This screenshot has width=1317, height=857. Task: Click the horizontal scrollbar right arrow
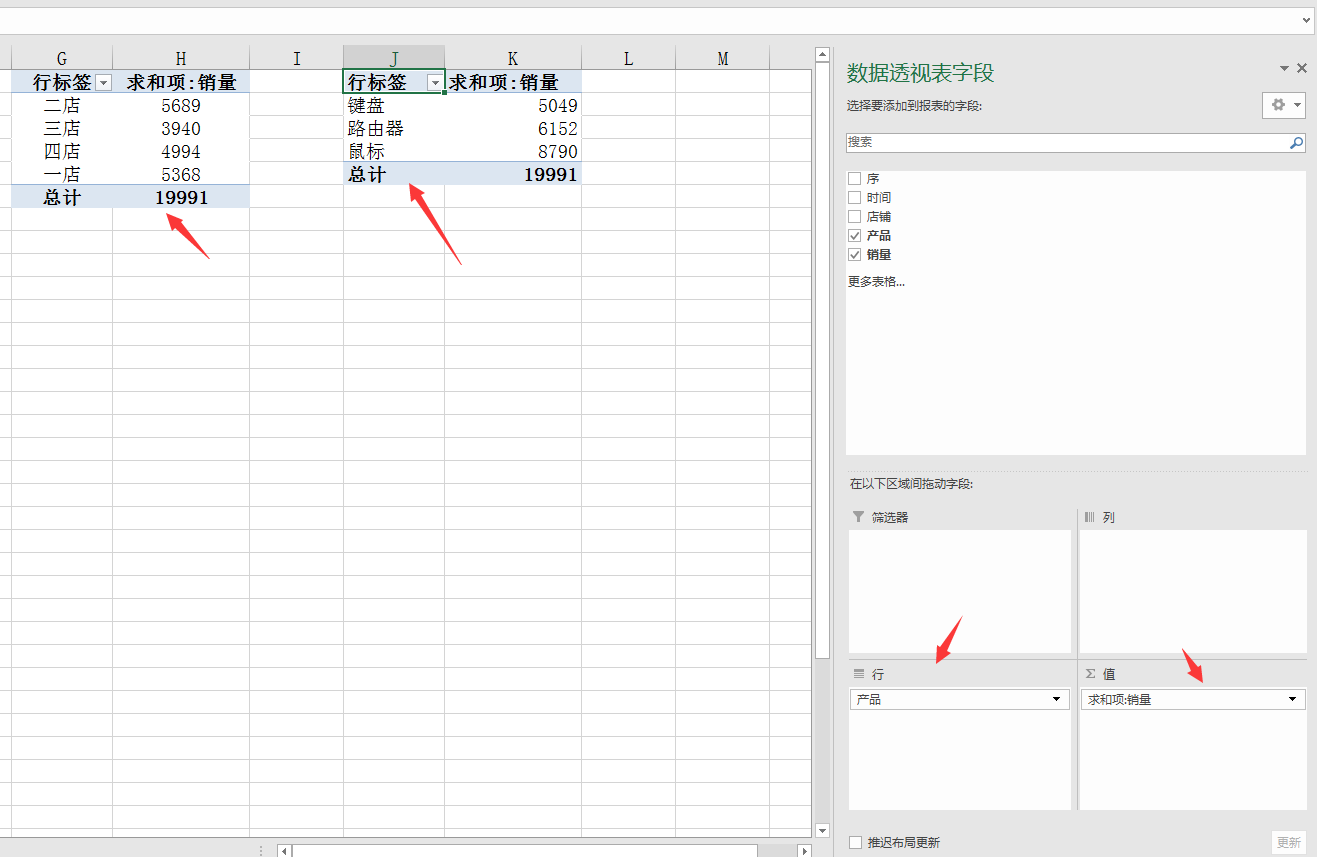tap(804, 851)
